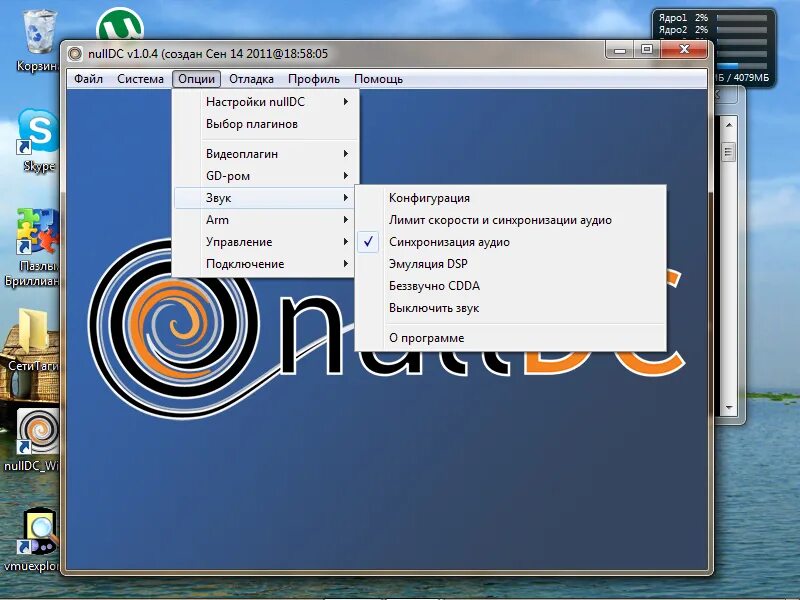Click scrollbar up arrow in background window
The width and height of the screenshot is (800, 600).
tap(729, 125)
